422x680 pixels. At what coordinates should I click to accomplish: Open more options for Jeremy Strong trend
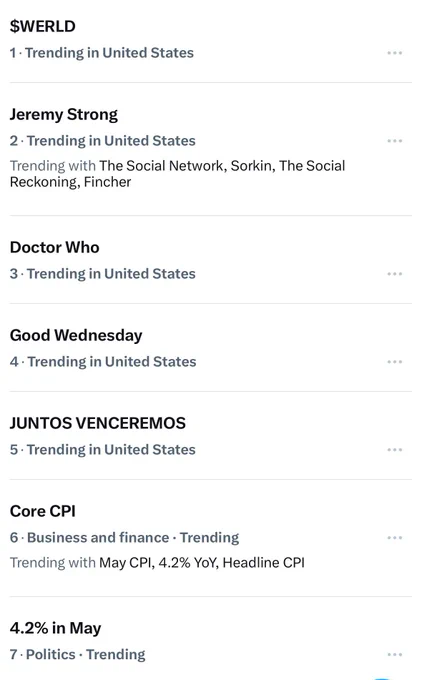395,141
